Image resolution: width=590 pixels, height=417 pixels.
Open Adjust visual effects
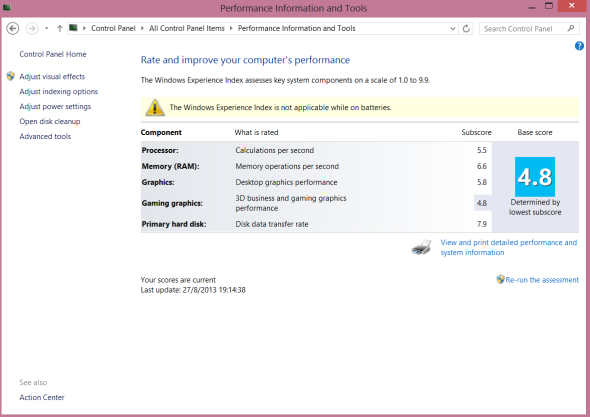coord(52,76)
